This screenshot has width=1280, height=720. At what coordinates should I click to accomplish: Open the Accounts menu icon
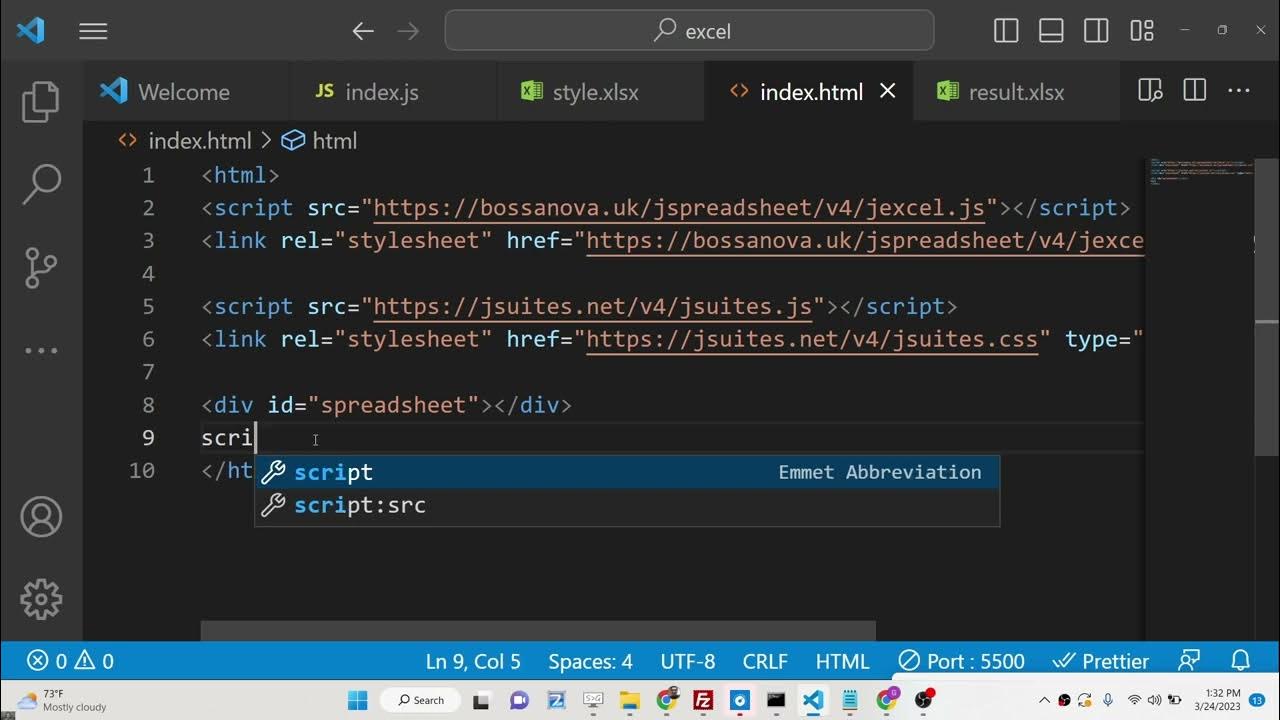click(41, 517)
